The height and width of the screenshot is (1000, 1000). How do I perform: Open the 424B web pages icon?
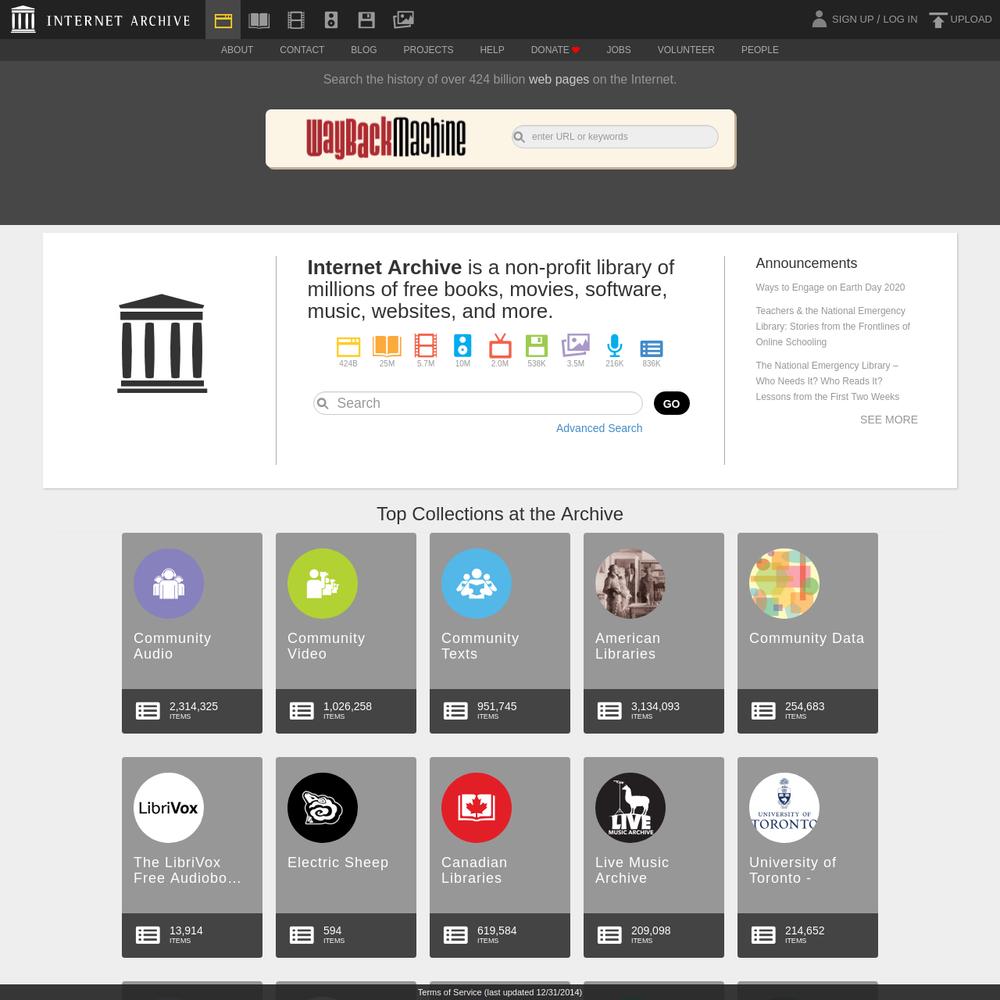pos(348,346)
